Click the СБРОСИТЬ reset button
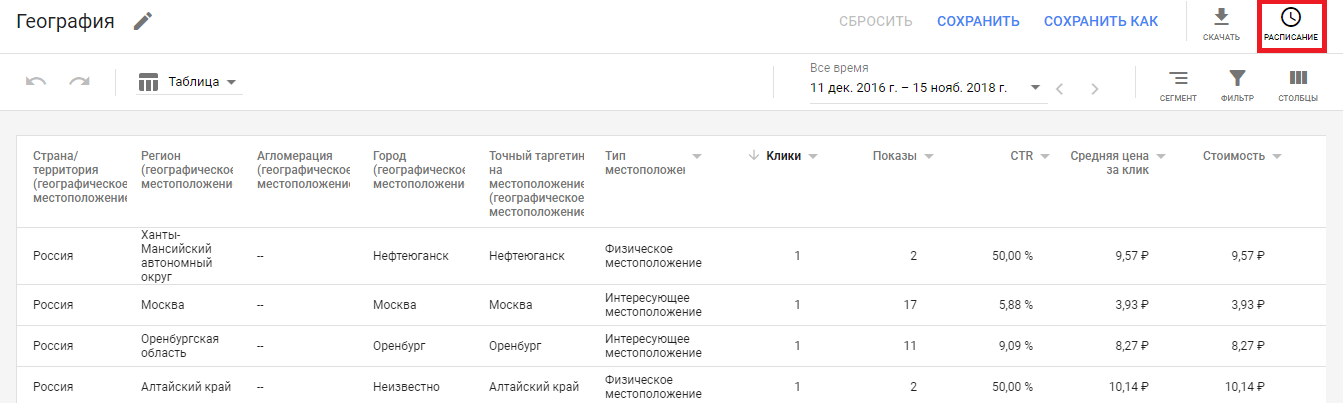1343x403 pixels. (x=875, y=21)
